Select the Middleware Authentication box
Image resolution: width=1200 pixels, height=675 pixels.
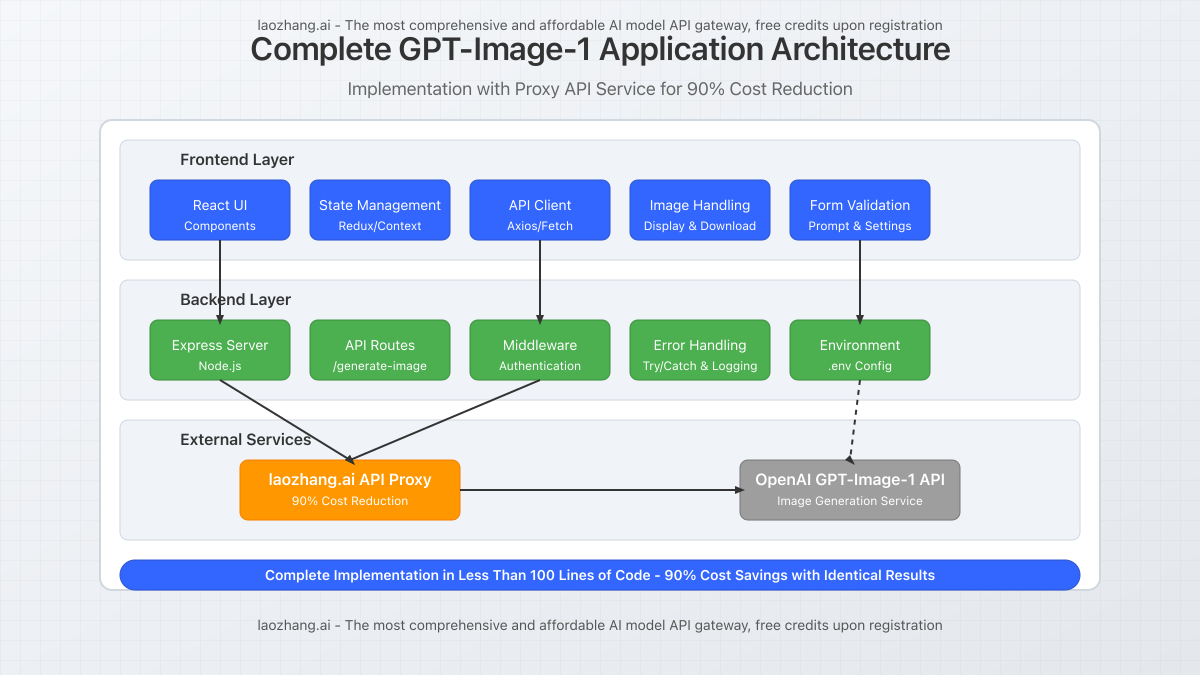[540, 350]
